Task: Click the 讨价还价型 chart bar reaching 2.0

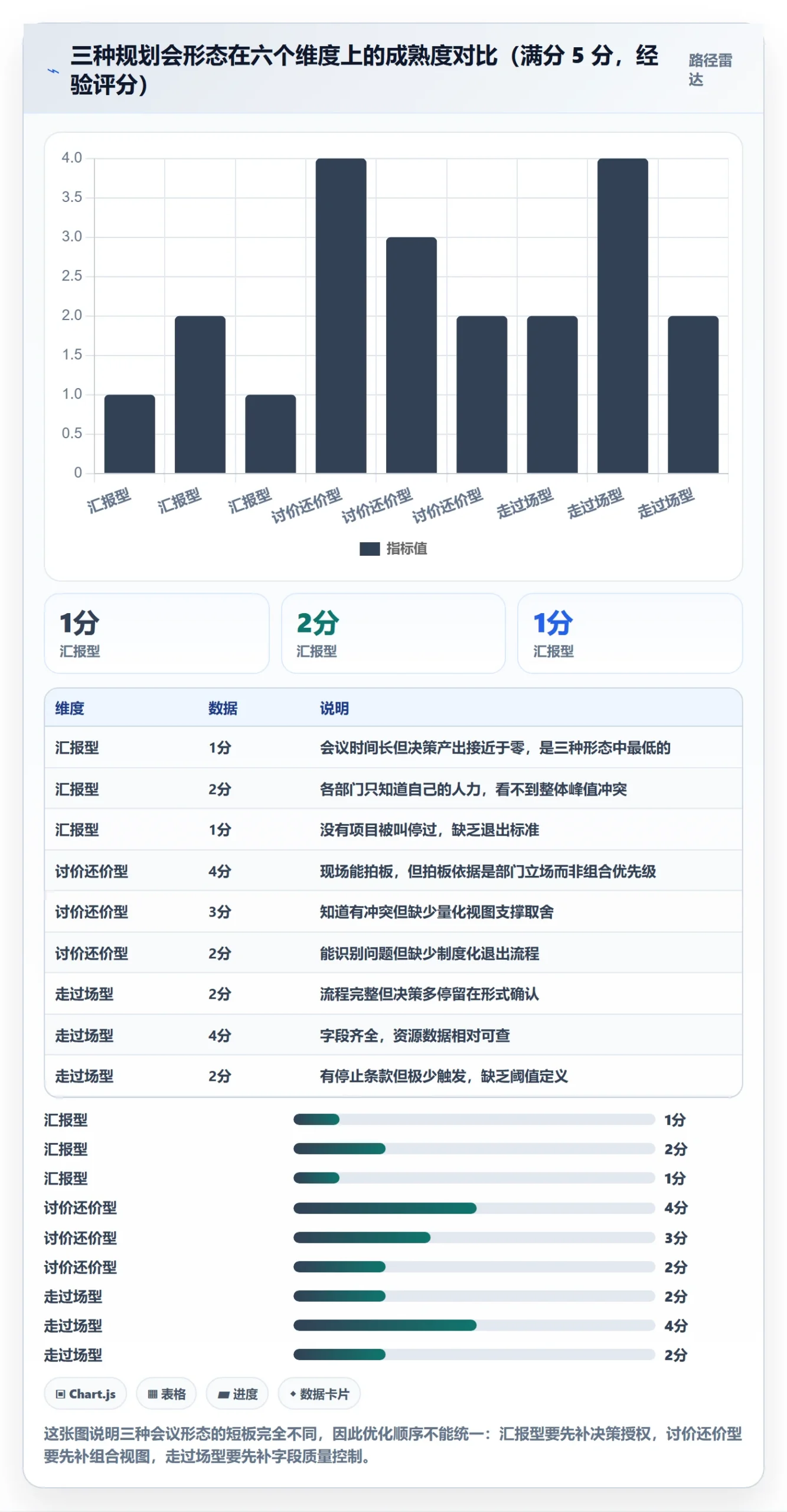Action: (x=482, y=395)
